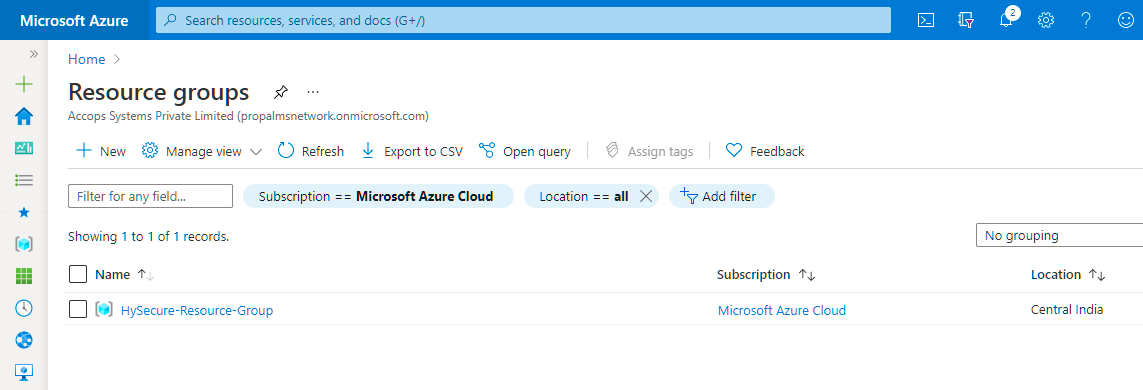Open Virtual machines monitor icon in sidebar

[24, 372]
